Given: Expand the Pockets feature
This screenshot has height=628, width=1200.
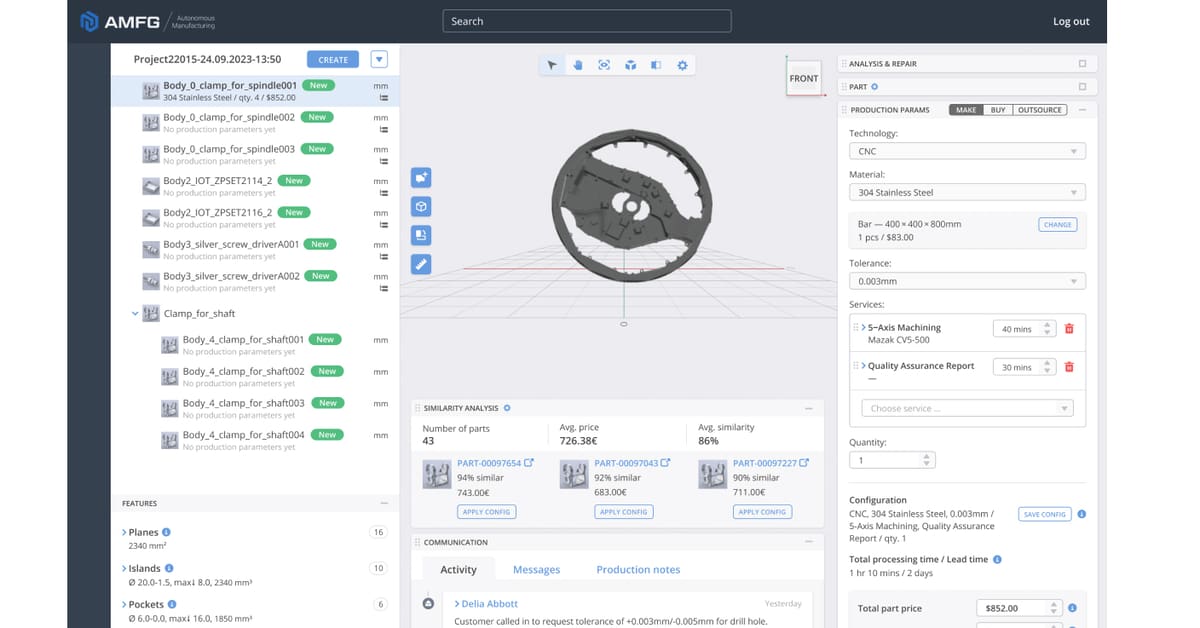Looking at the screenshot, I should click(124, 605).
